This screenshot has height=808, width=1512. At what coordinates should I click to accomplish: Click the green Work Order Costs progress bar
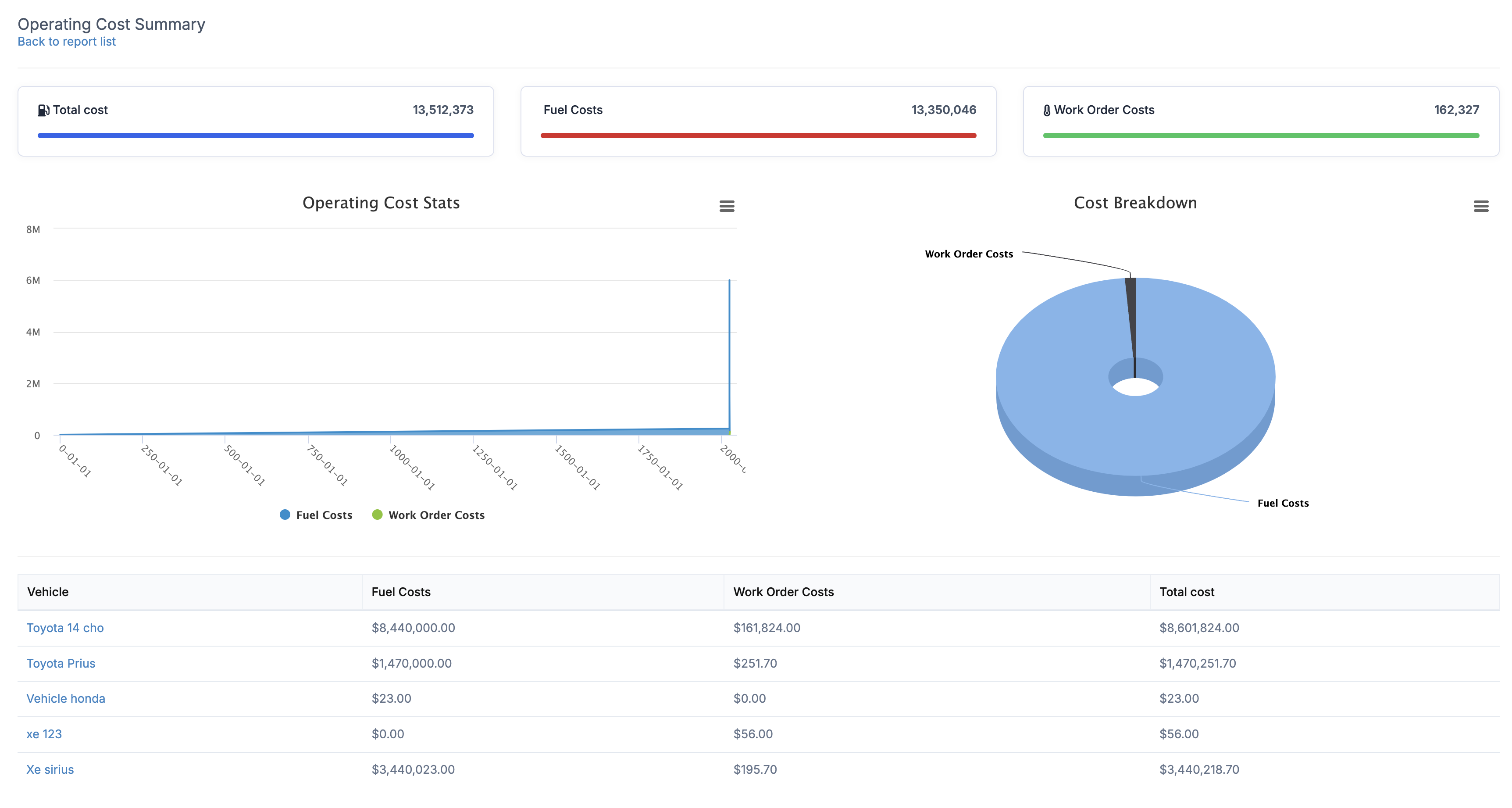pos(1260,136)
